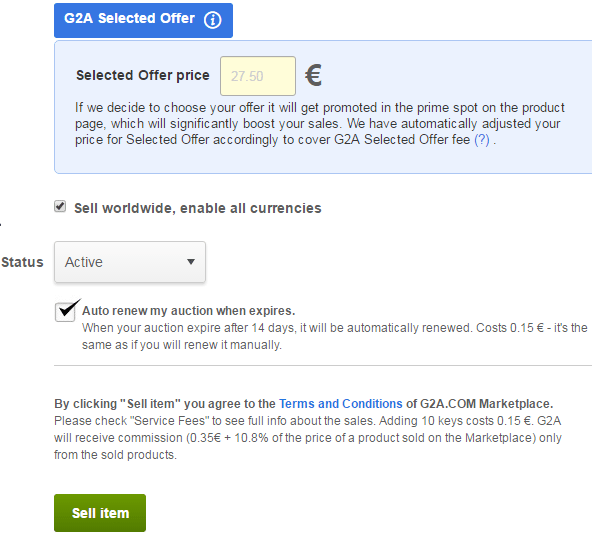The width and height of the screenshot is (592, 536).
Task: Open the Terms and Conditions link
Action: tap(341, 404)
